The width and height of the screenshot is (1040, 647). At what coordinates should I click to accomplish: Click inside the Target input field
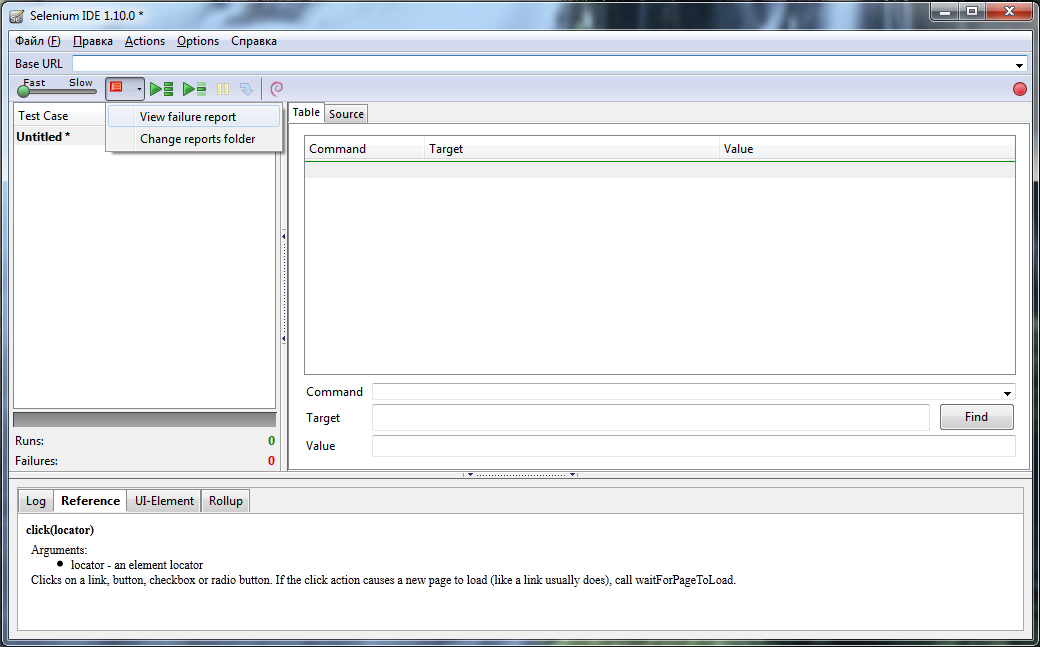click(650, 417)
